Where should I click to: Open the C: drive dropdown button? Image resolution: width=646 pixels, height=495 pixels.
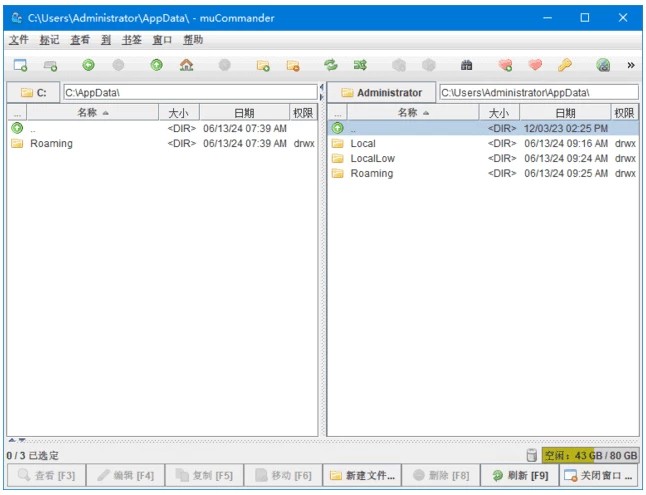pyautogui.click(x=33, y=92)
